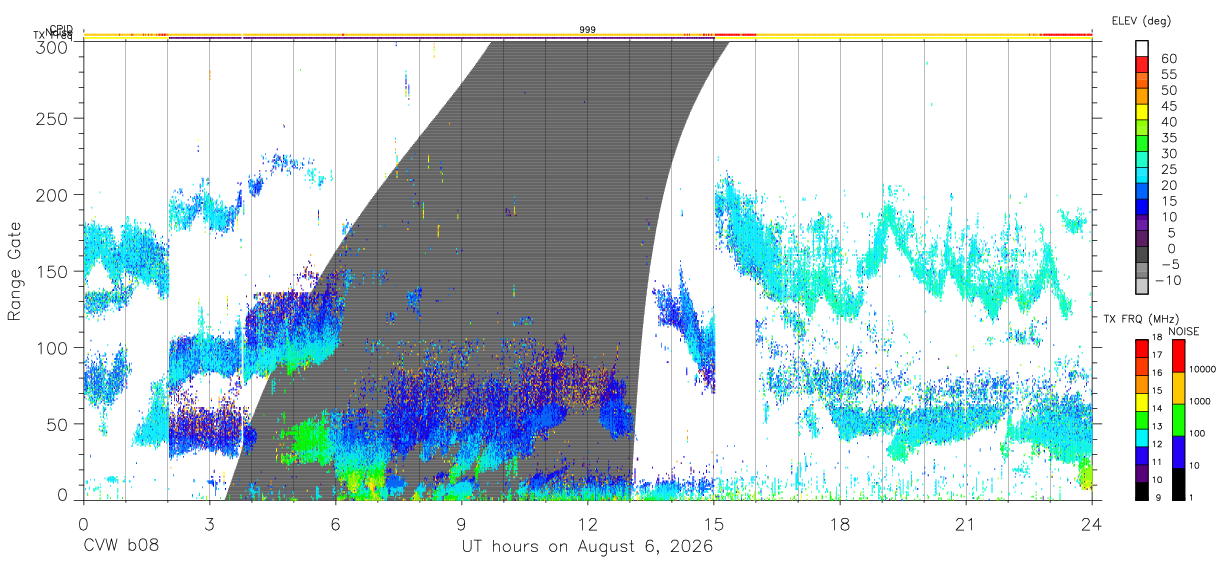This screenshot has width=1228, height=567.
Task: Click the green 30–35 degree elevation swatch
Action: click(x=1141, y=145)
